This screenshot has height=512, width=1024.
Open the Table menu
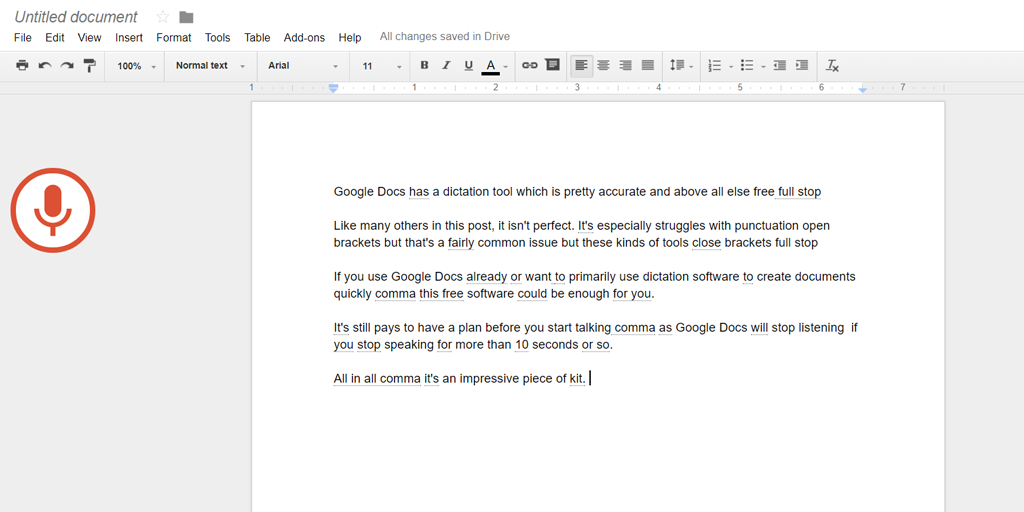click(257, 37)
